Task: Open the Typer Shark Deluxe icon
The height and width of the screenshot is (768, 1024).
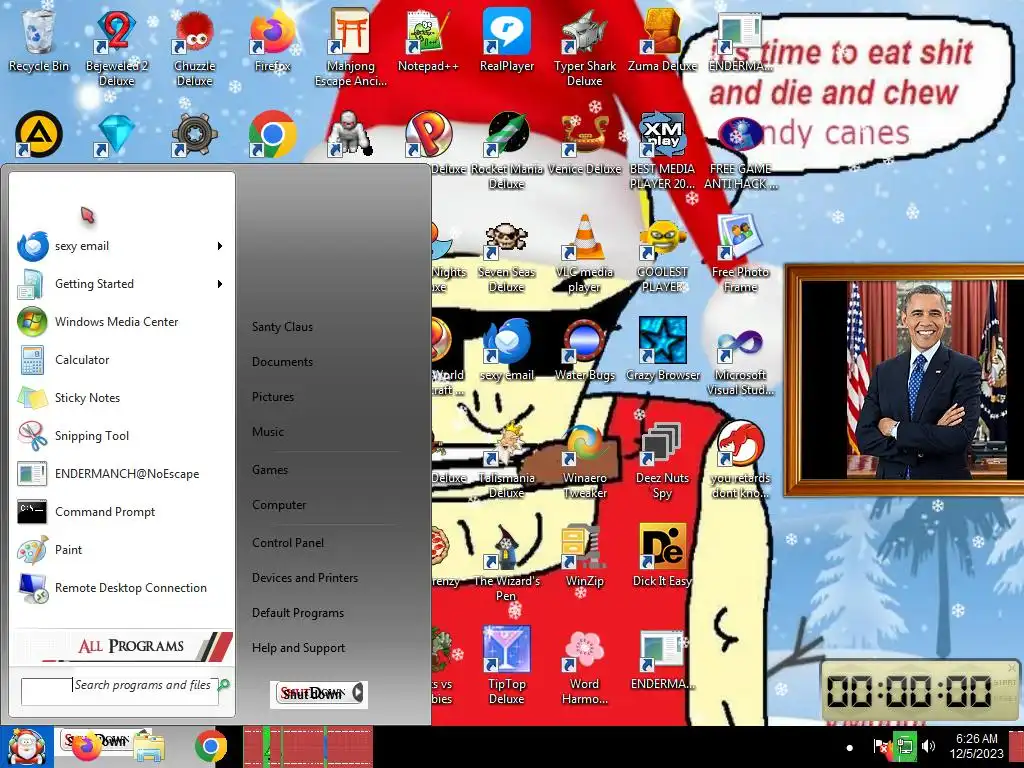Action: click(x=584, y=47)
